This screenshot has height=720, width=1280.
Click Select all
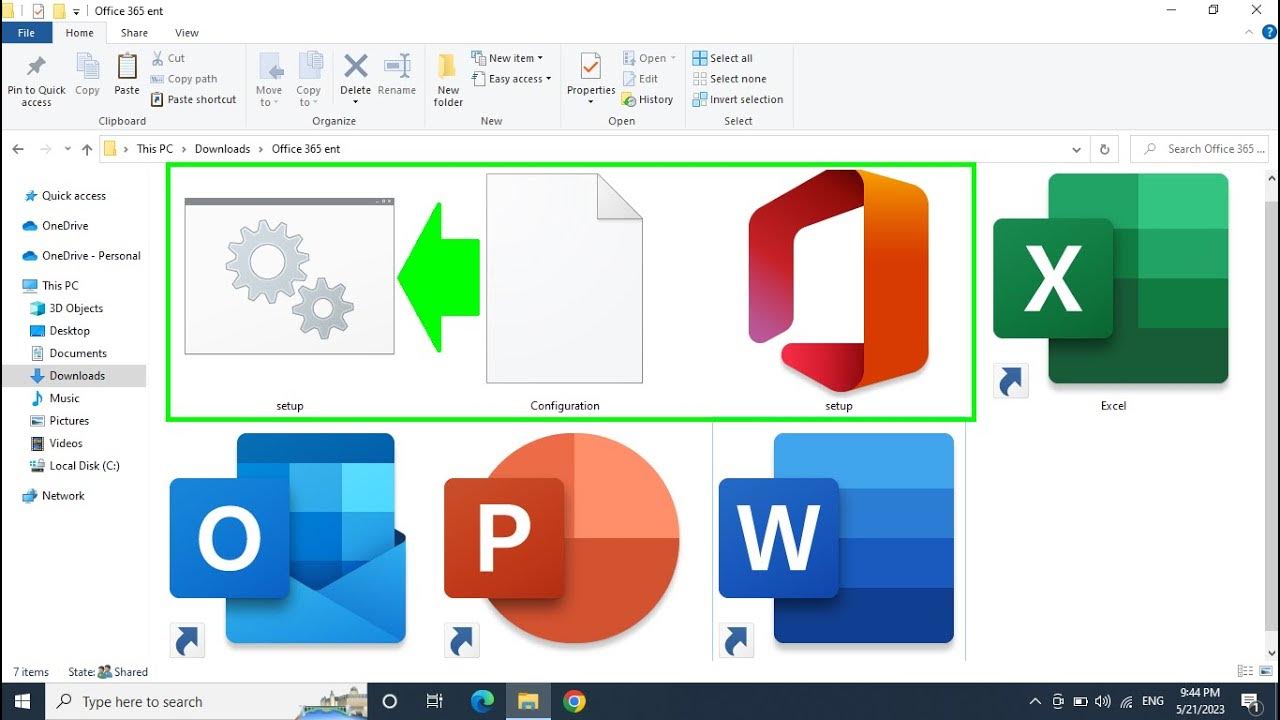point(723,58)
